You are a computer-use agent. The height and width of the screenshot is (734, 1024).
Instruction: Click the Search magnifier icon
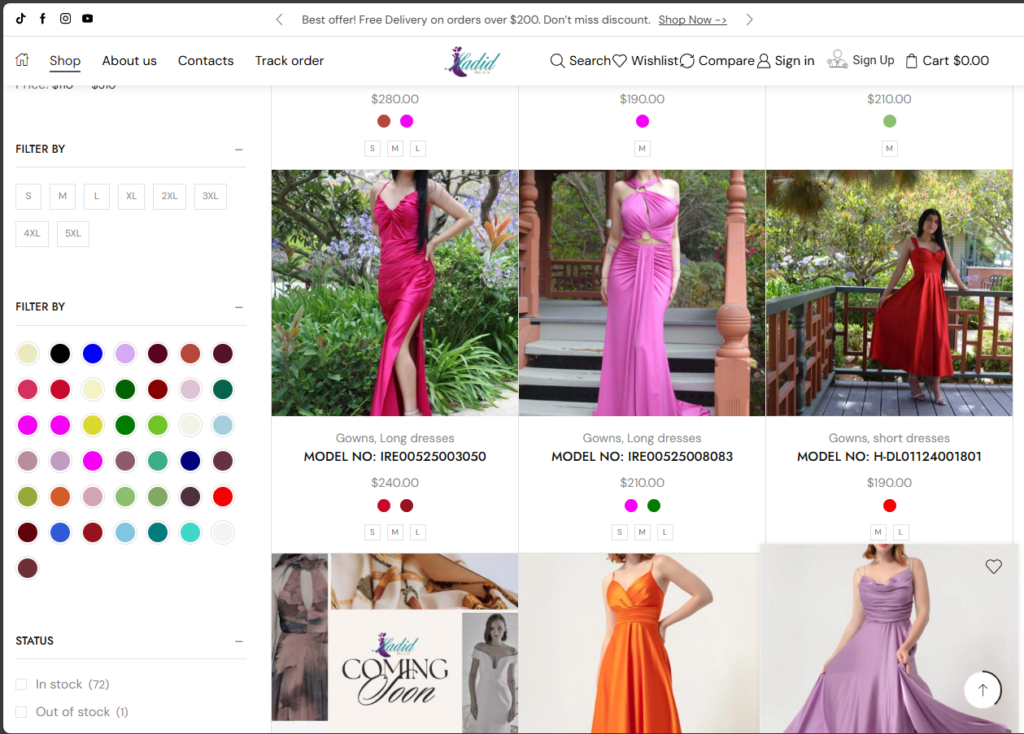[x=557, y=61]
